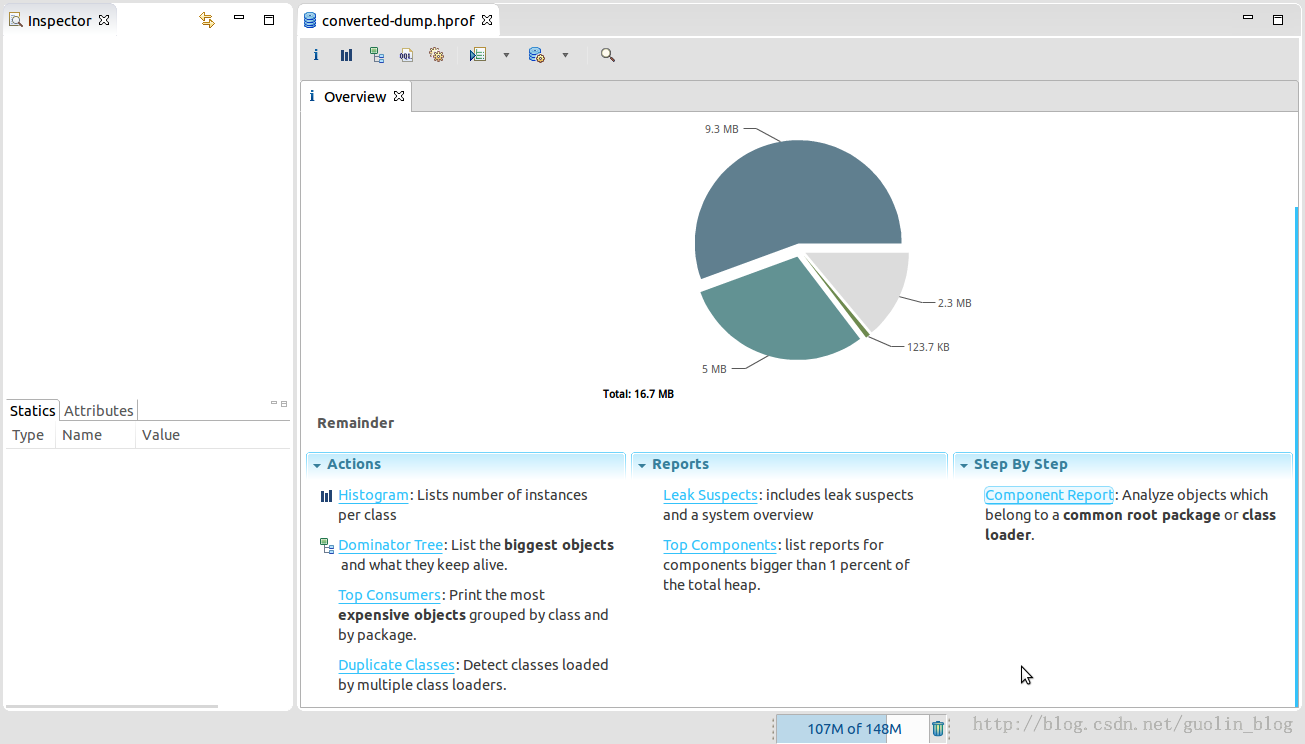
Task: Open the Overview info toolbar icon
Action: (316, 55)
